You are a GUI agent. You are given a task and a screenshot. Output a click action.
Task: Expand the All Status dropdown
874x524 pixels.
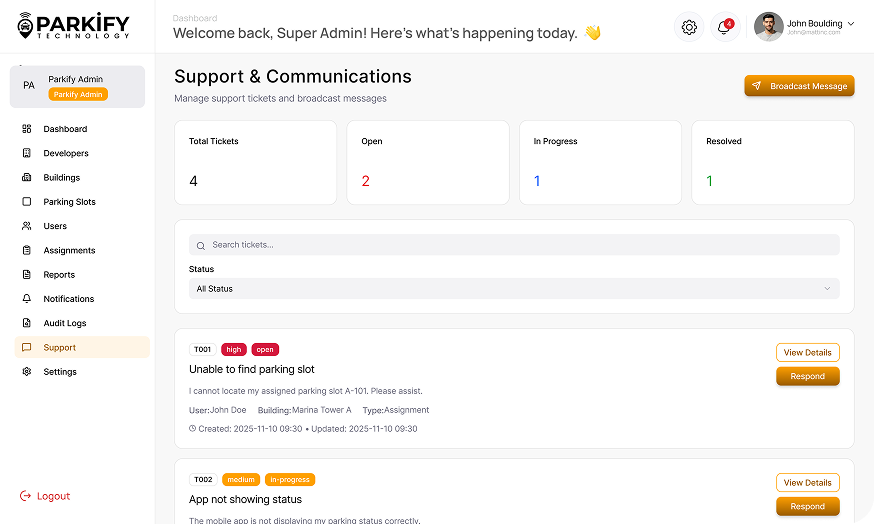tap(514, 289)
